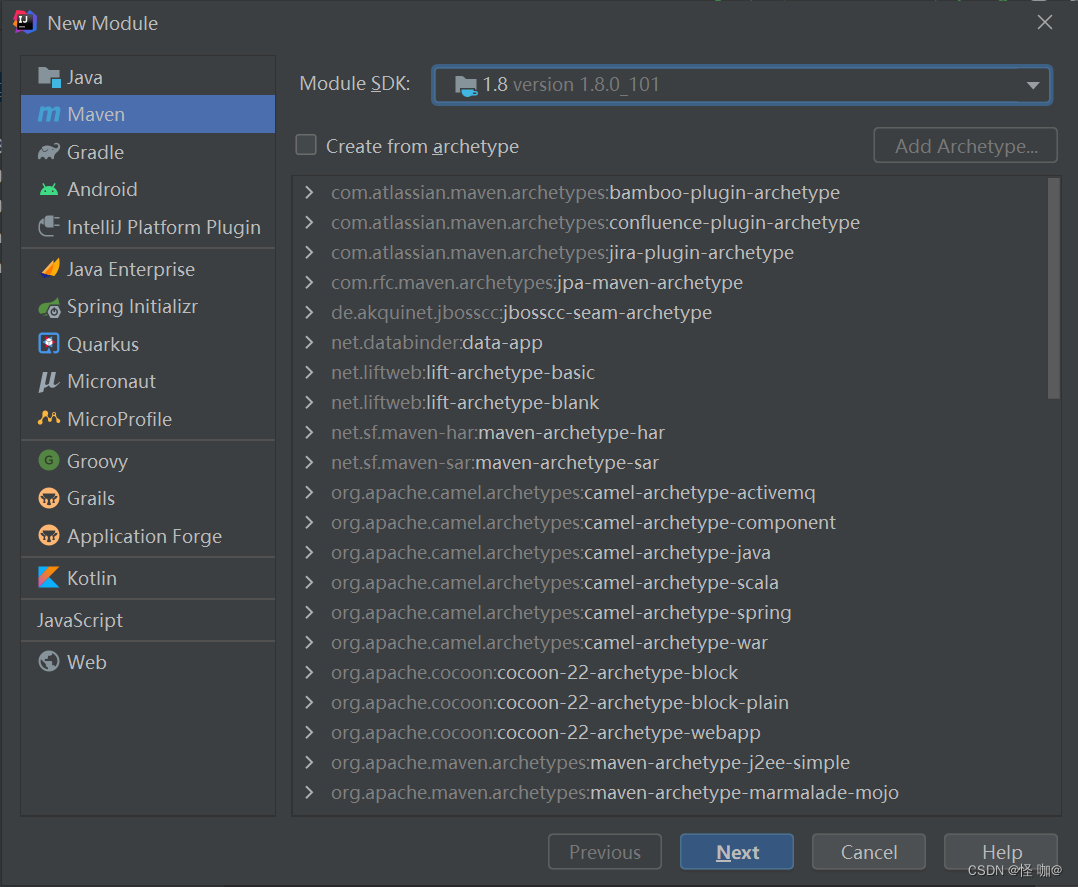The width and height of the screenshot is (1078, 887).
Task: Select maven-archetype-marmalade-mojo row
Action: [676, 792]
